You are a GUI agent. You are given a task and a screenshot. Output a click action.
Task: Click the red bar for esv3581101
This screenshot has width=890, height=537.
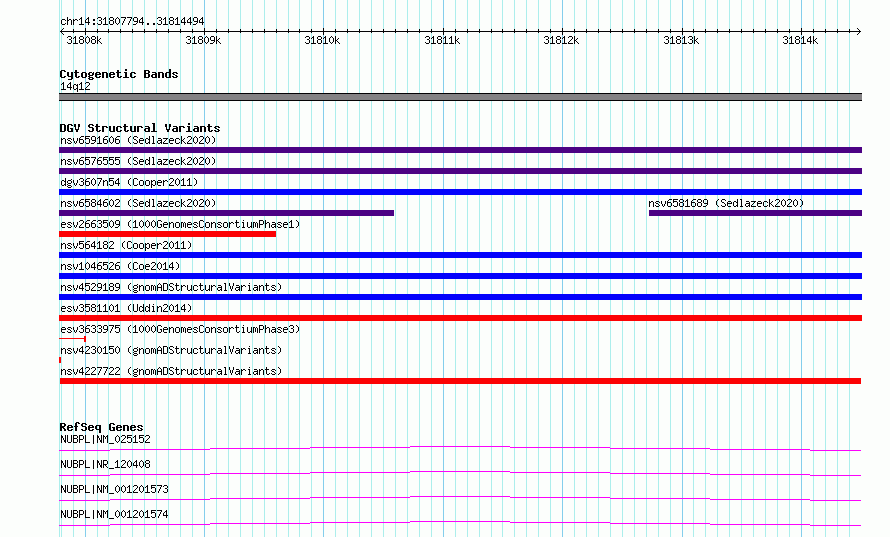tap(460, 318)
